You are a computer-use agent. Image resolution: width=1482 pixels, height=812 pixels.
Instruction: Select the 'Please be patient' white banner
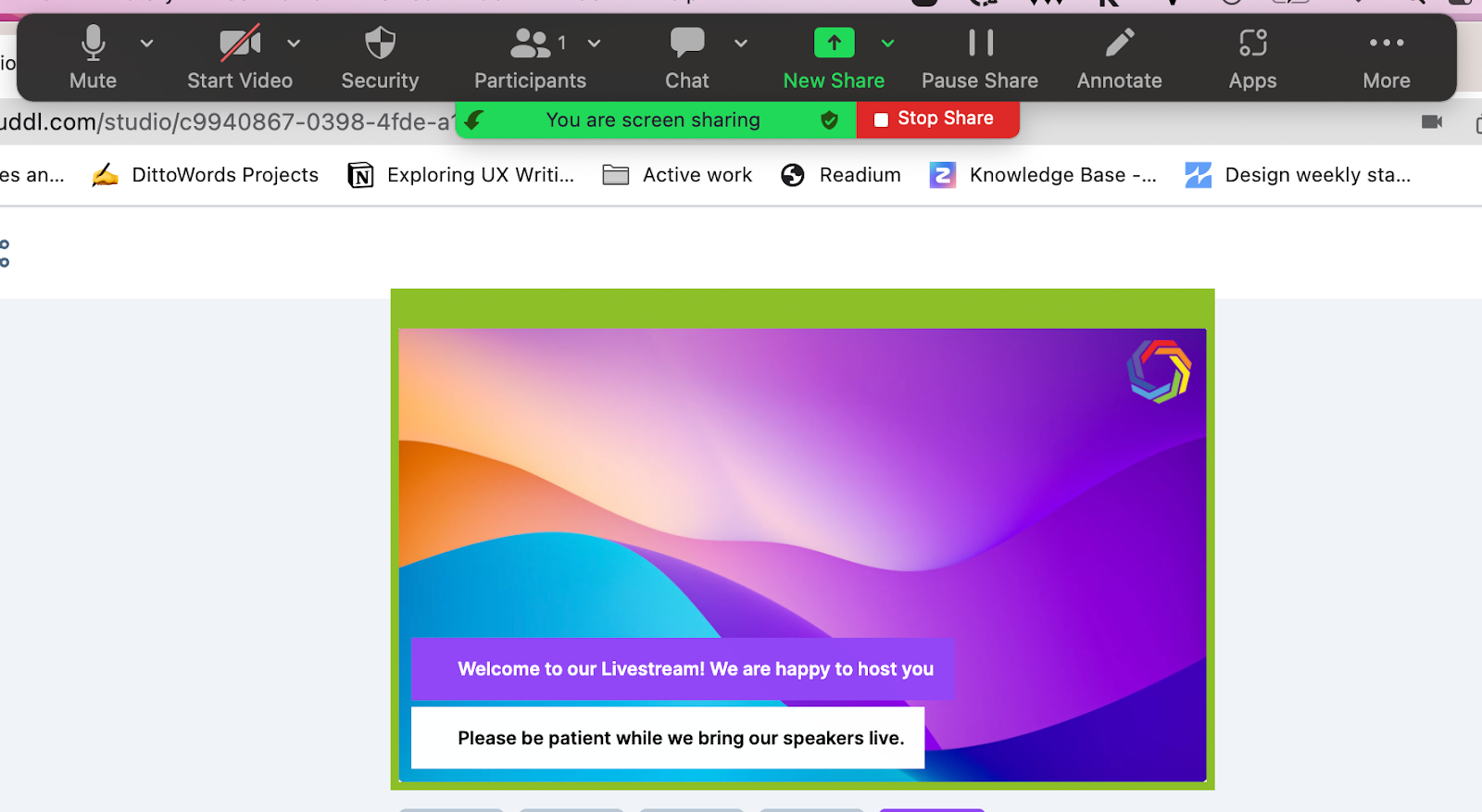tap(668, 738)
